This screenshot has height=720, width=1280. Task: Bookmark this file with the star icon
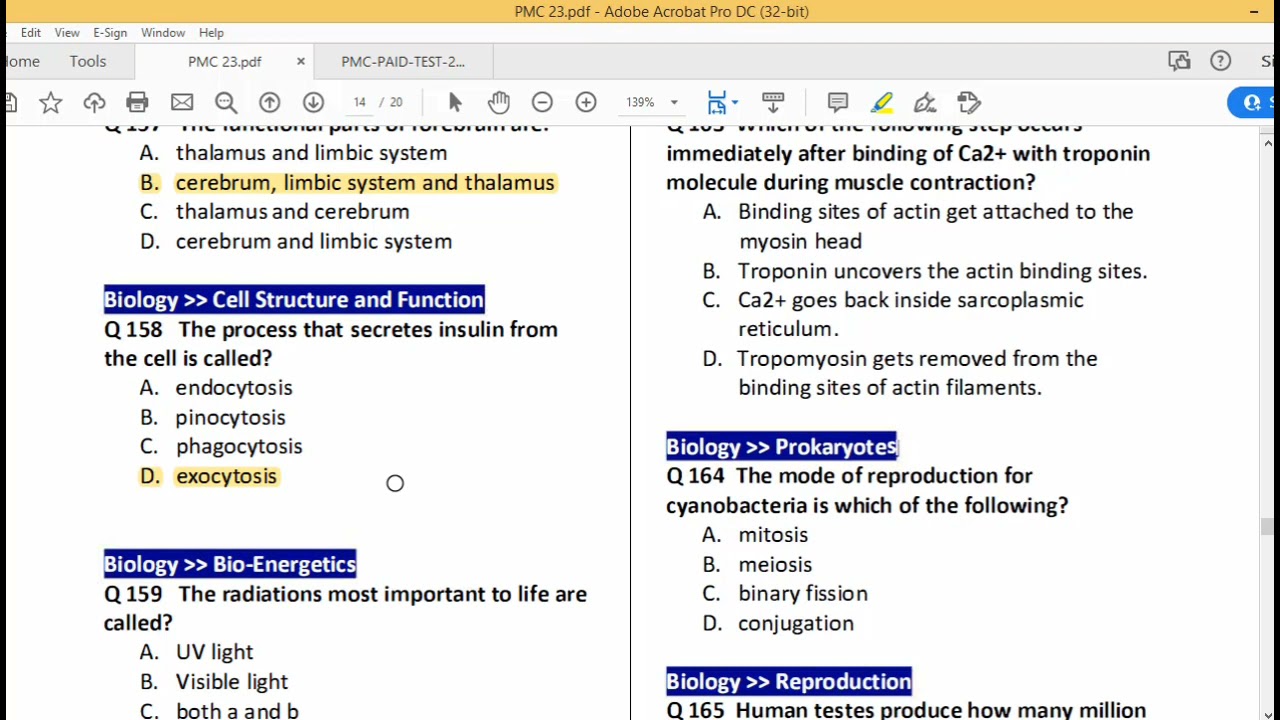[x=51, y=102]
